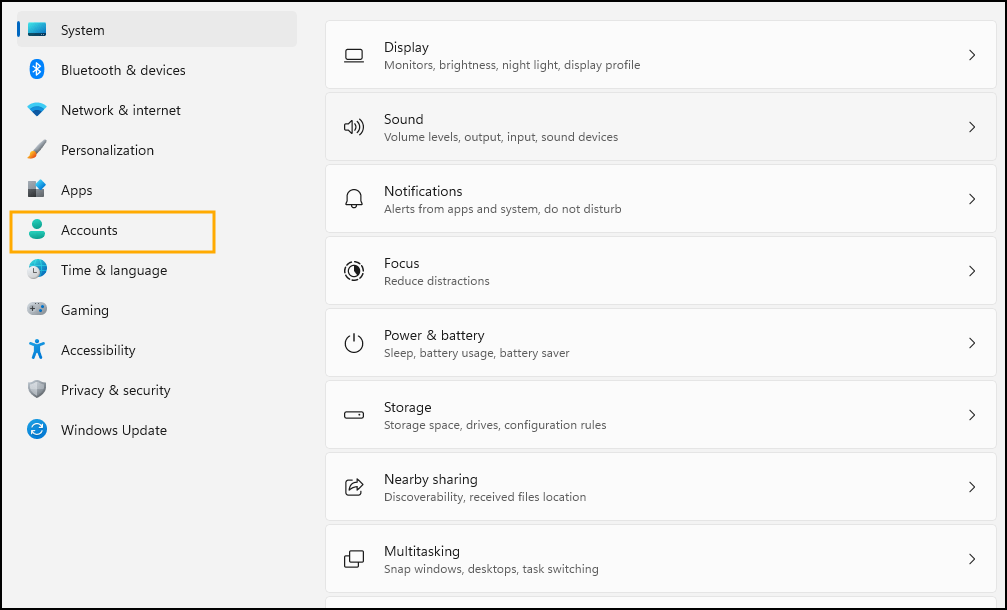Click the Apps sidebar icon
The image size is (1007, 610).
(37, 190)
